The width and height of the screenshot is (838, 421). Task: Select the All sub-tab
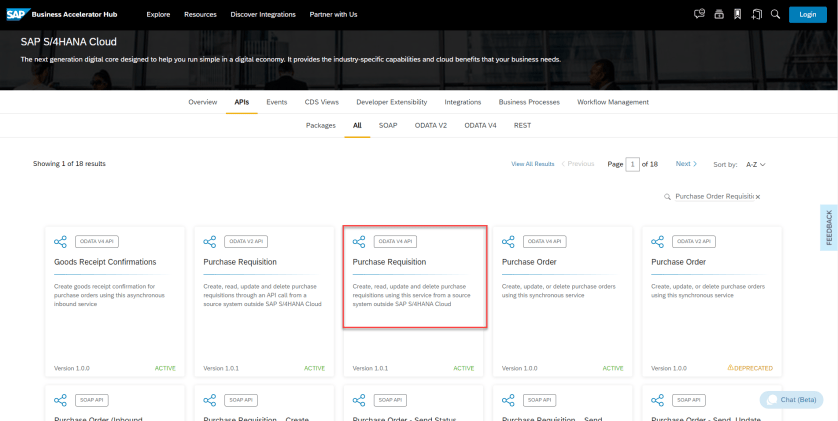click(x=357, y=126)
